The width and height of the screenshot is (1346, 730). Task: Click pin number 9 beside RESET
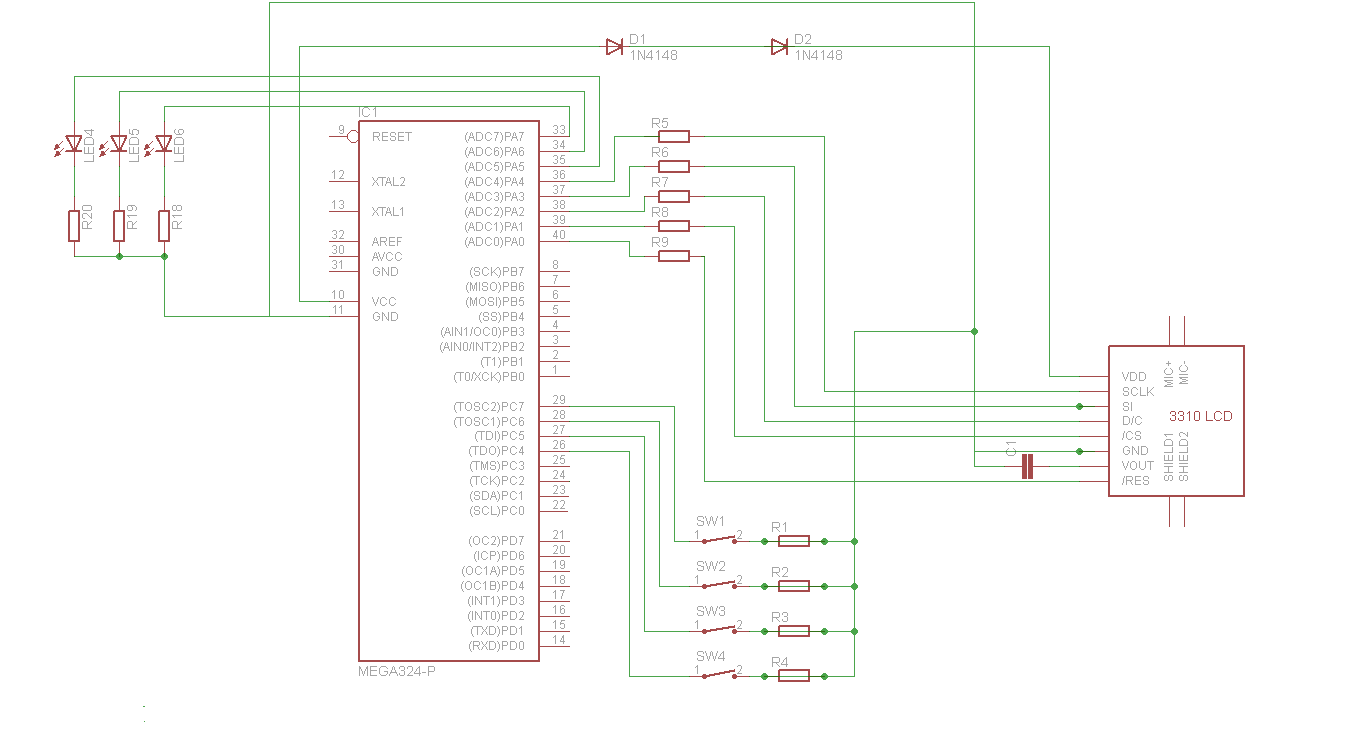coord(341,130)
